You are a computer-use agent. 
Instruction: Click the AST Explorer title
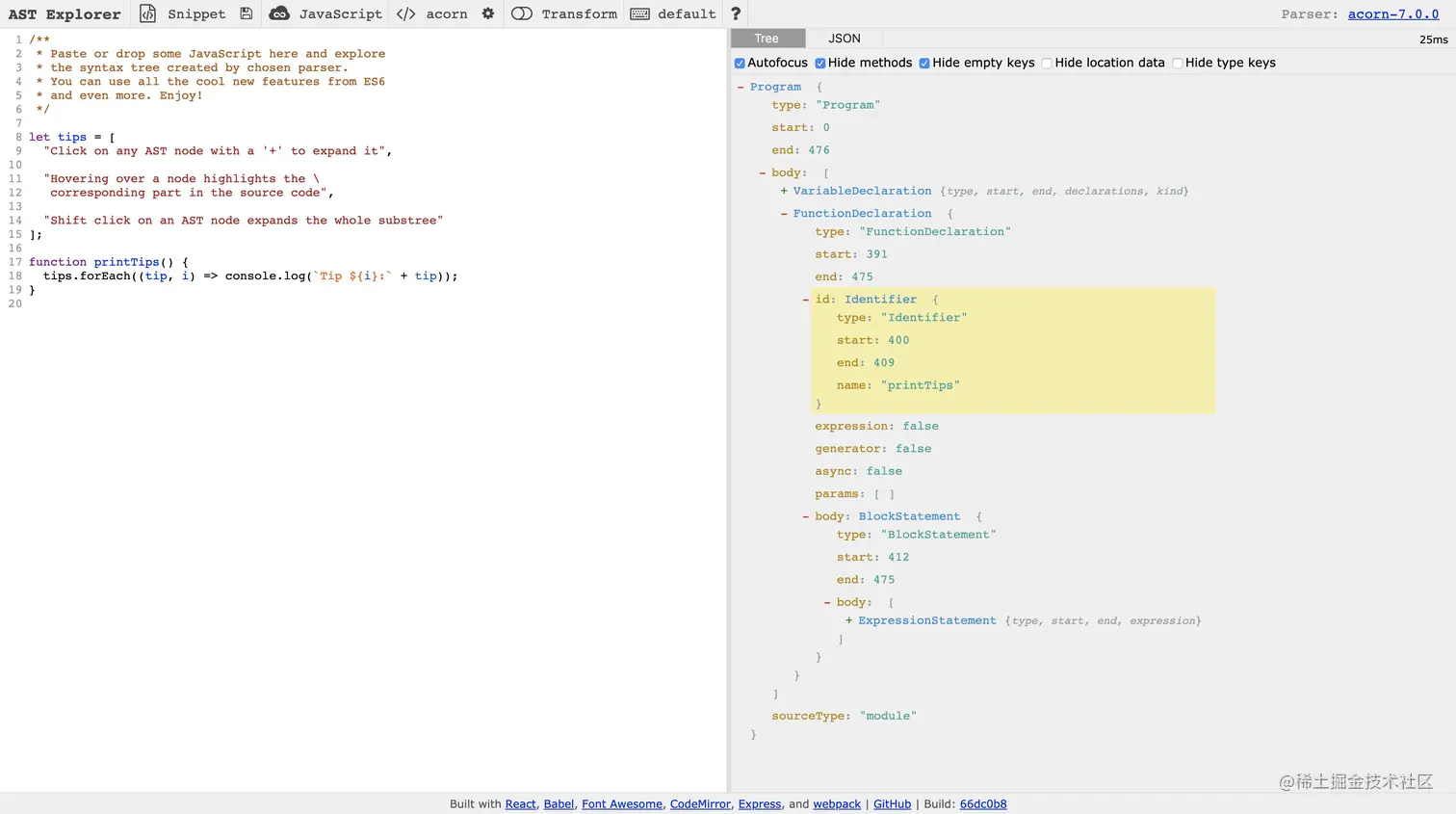(65, 13)
